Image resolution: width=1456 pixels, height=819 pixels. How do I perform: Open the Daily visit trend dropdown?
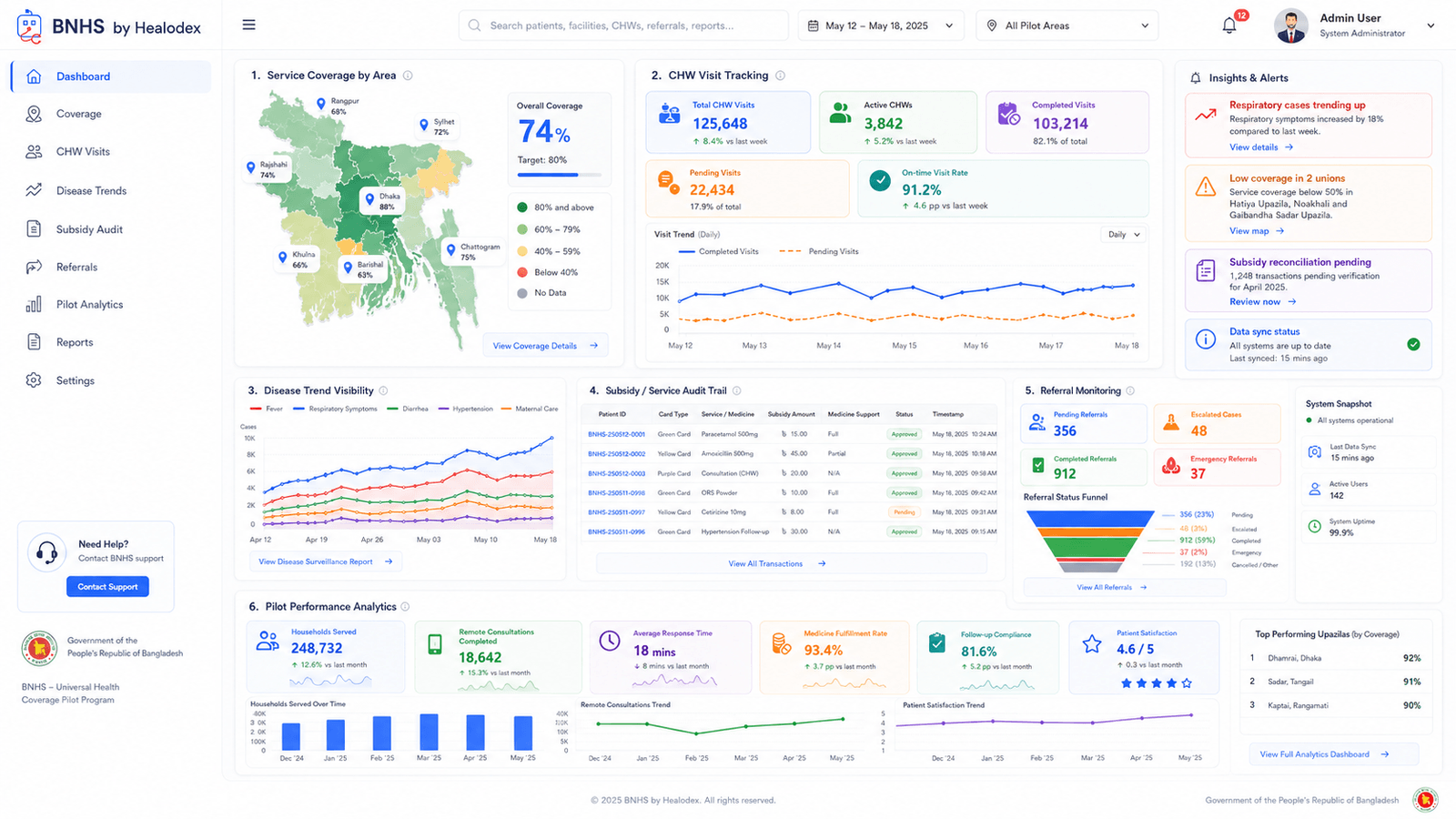coord(1124,235)
